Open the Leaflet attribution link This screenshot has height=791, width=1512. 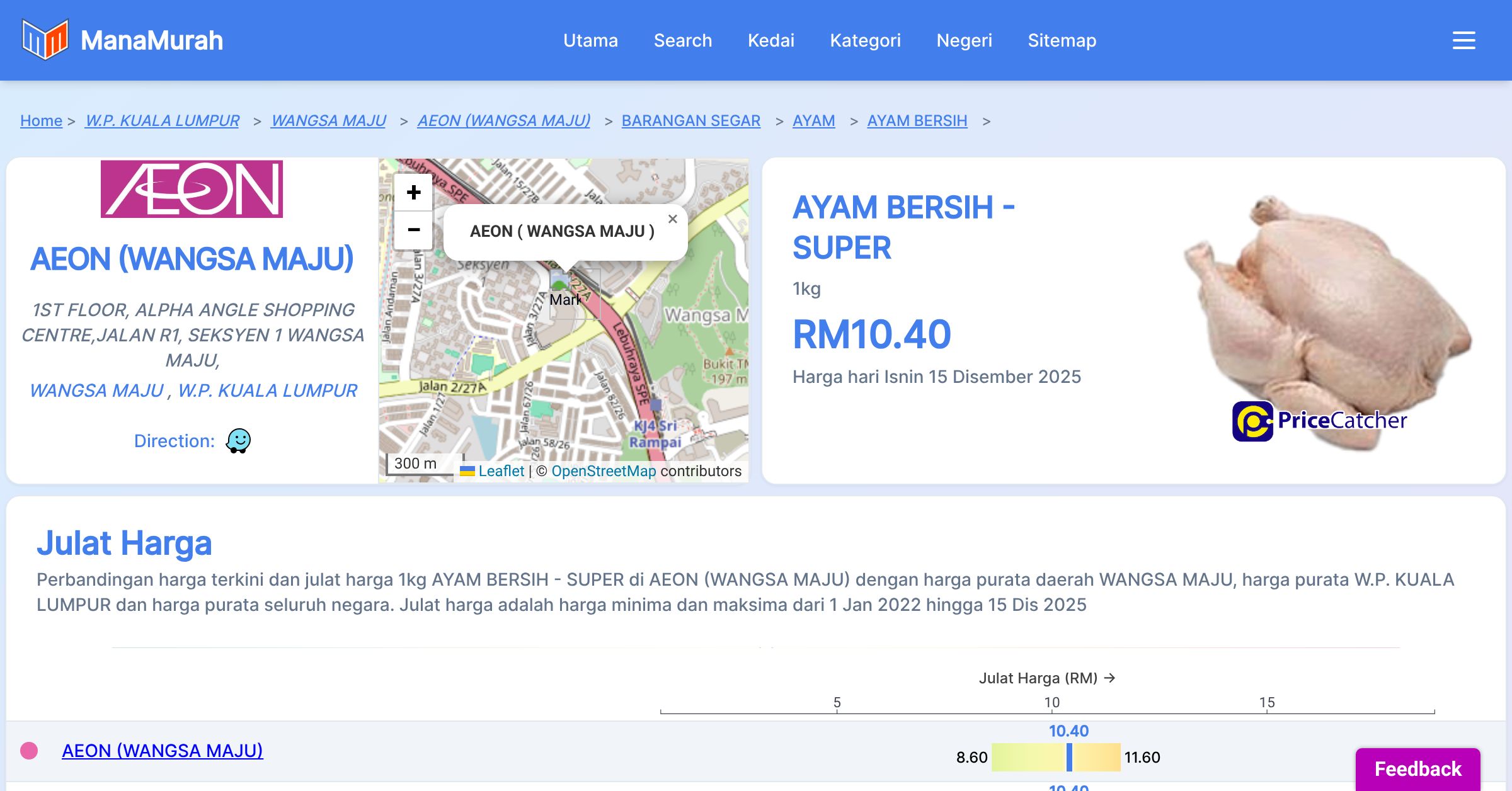501,471
